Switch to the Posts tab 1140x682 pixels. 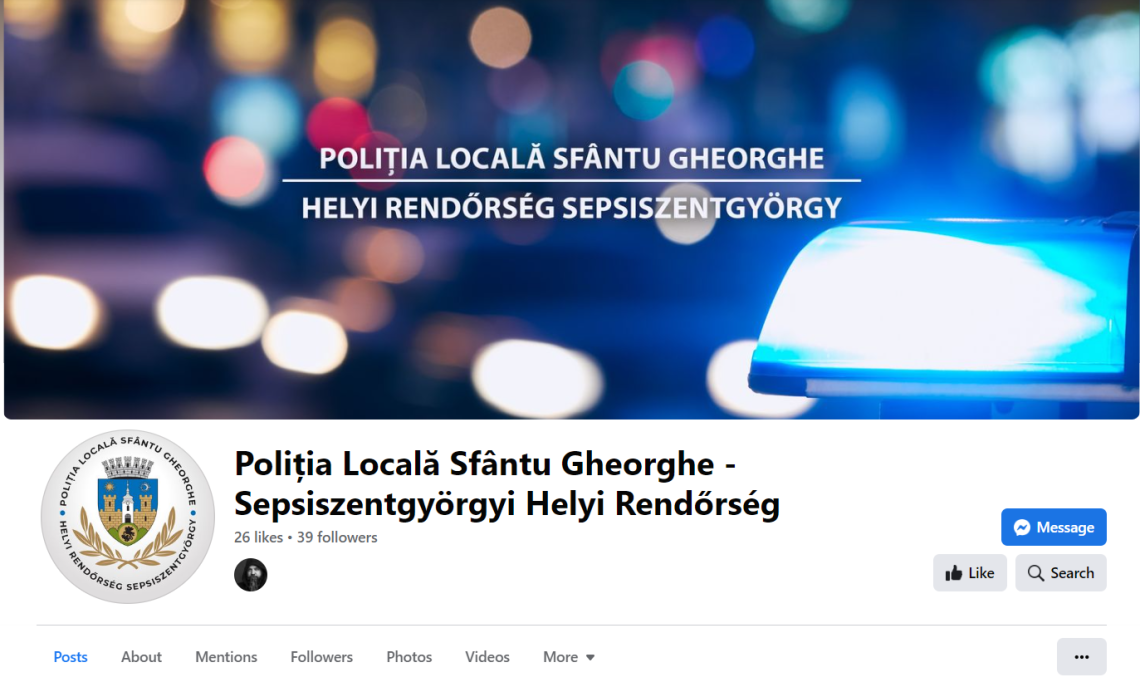71,657
